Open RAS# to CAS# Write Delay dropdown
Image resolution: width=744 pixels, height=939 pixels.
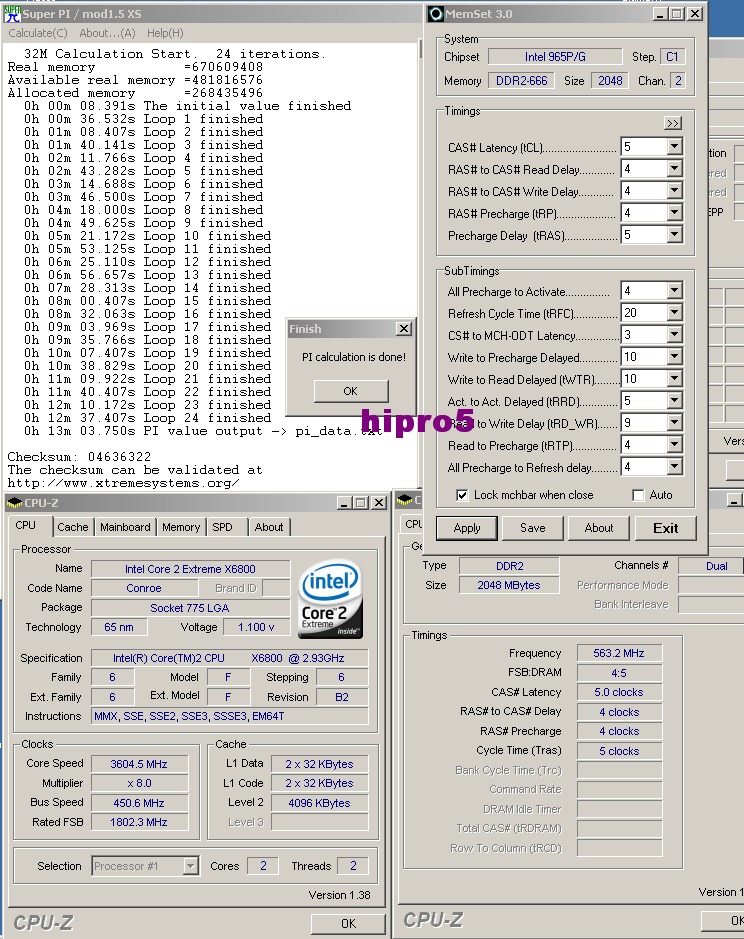click(x=675, y=191)
